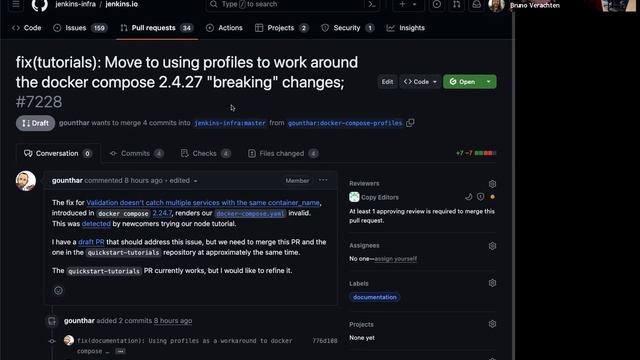Select the Conversation tab
Viewport: 640px width, 360px height.
click(x=58, y=153)
